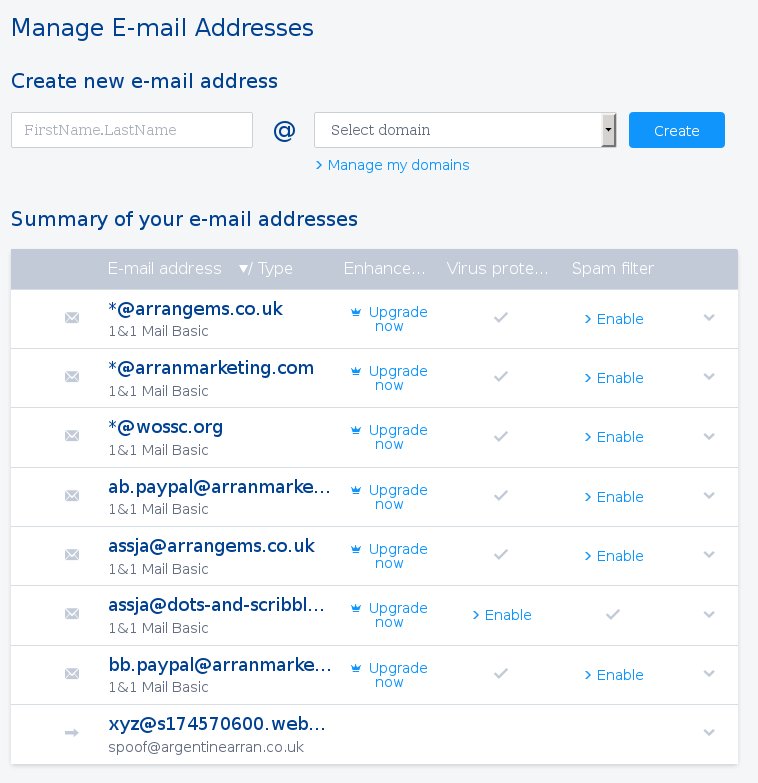
Task: Click the envelope icon beside *@arrangems.co.uk
Action: click(72, 318)
